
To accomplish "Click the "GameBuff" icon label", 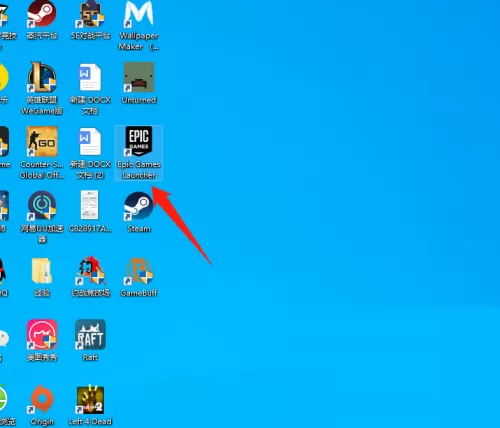I will tap(139, 293).
